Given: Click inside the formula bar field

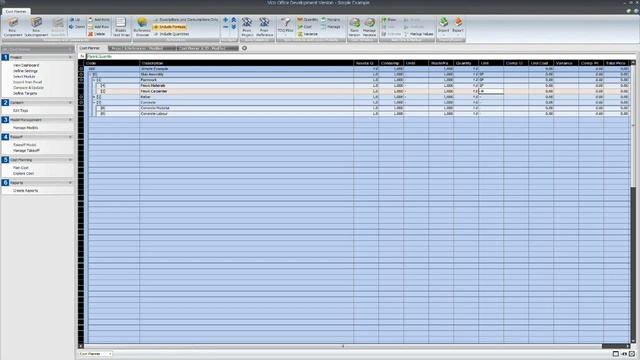Looking at the screenshot, I should point(361,56).
